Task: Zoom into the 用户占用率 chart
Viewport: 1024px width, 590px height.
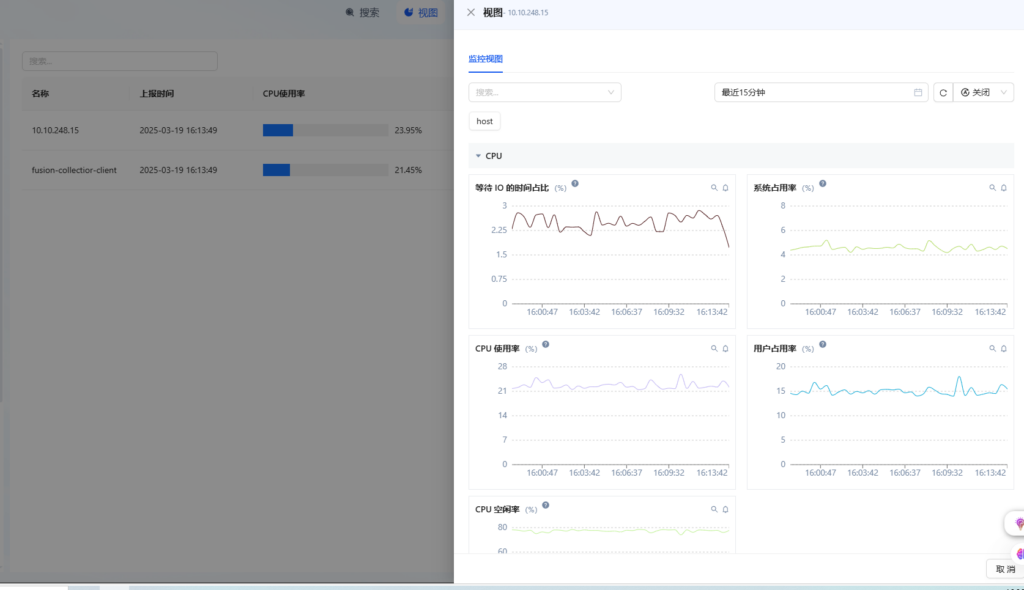Action: (992, 348)
